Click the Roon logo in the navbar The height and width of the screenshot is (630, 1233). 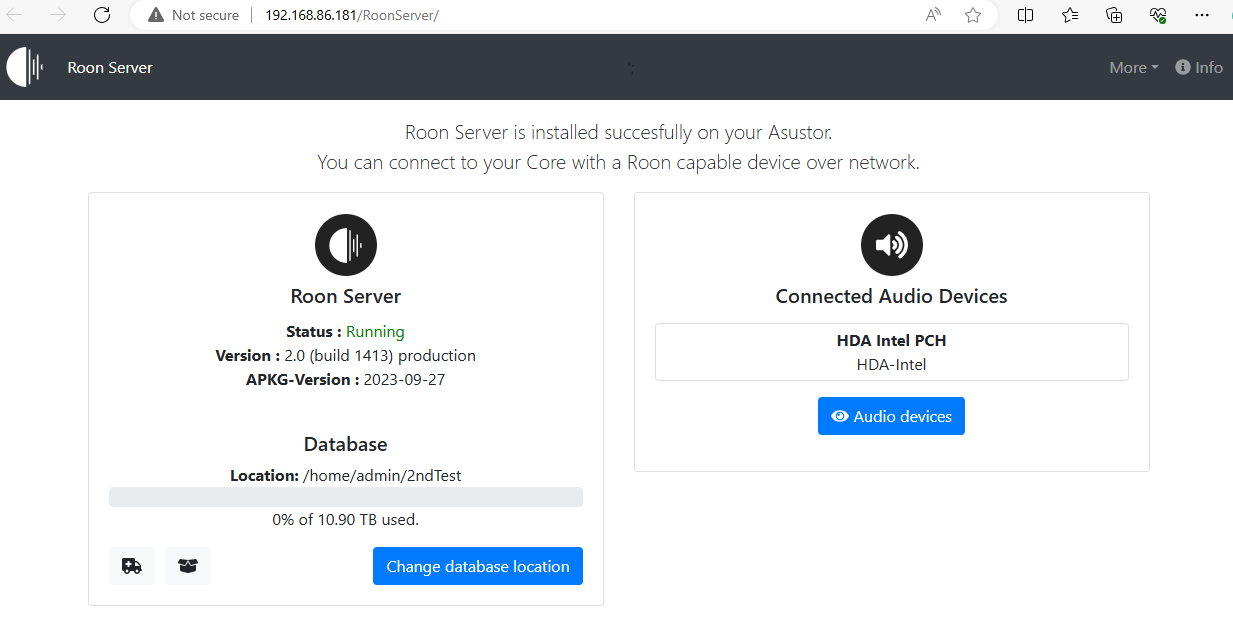tap(25, 67)
